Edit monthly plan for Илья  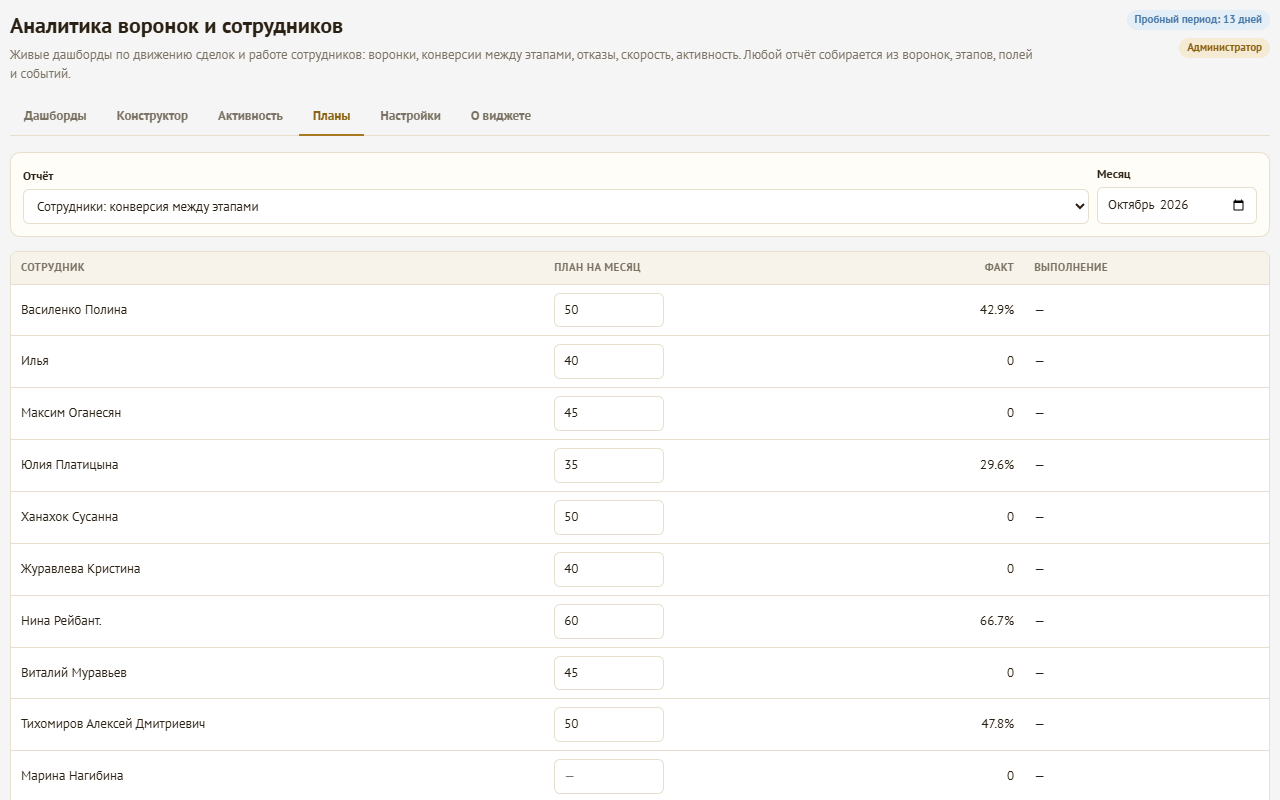609,361
